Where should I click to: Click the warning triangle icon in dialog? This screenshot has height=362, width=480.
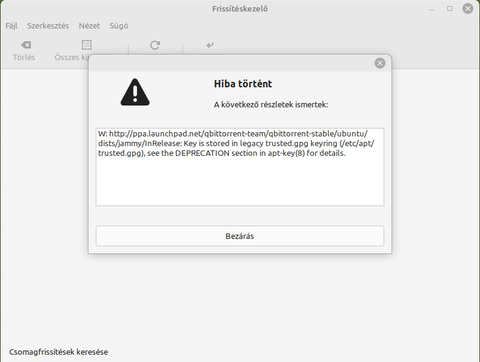(x=135, y=92)
